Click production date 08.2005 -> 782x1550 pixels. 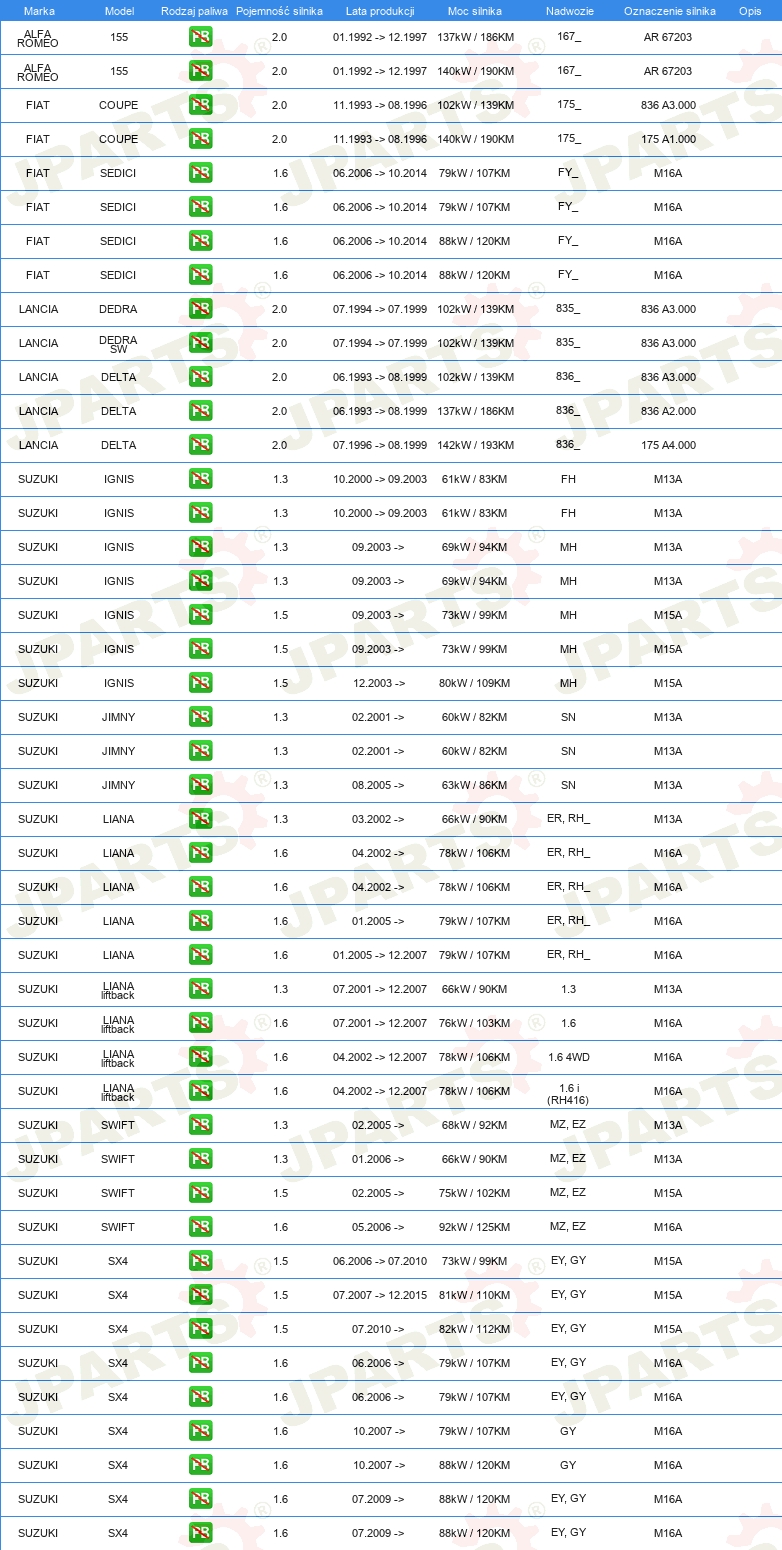[x=378, y=785]
